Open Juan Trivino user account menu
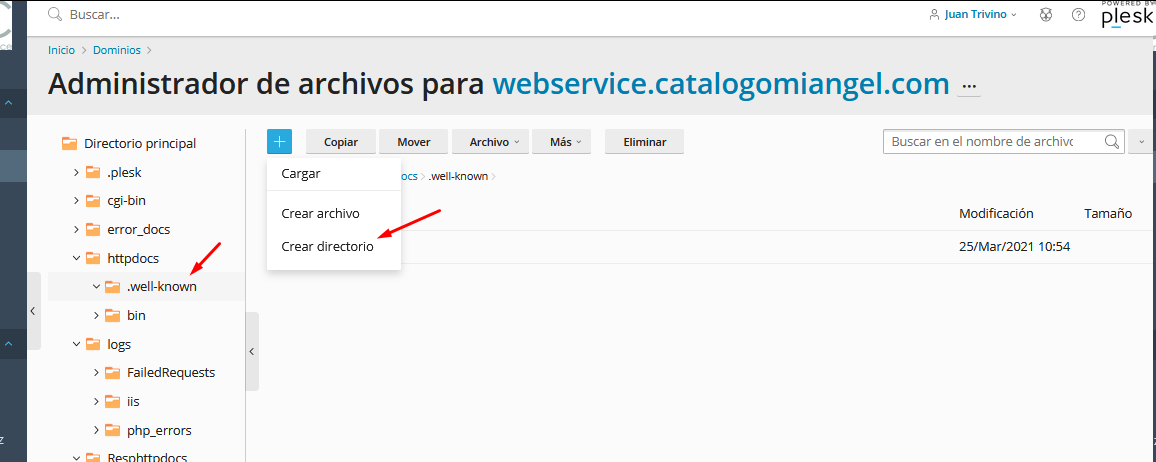The width and height of the screenshot is (1156, 462). (972, 15)
